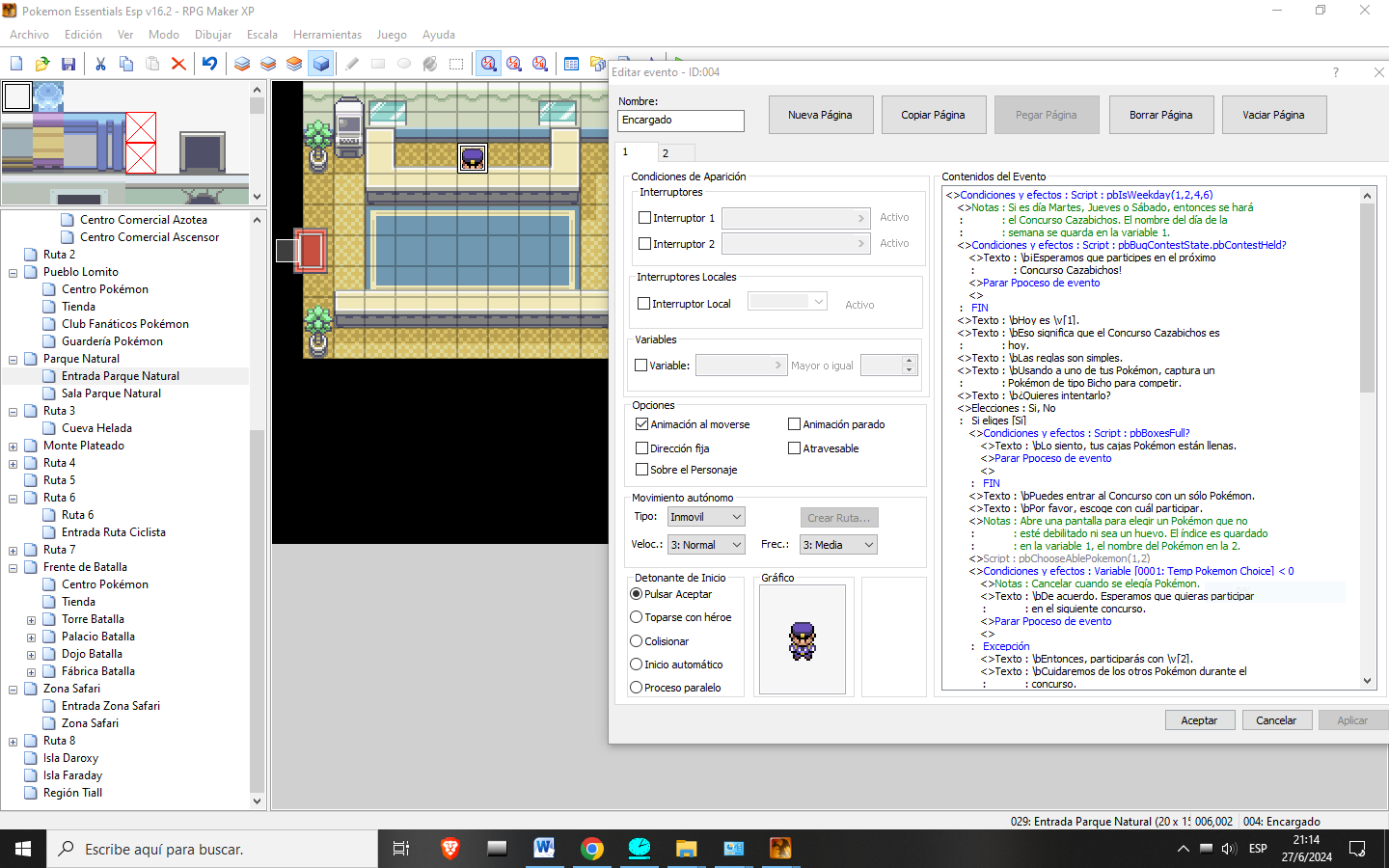Select the Events layer cube icon
This screenshot has width=1389, height=868.
(321, 64)
